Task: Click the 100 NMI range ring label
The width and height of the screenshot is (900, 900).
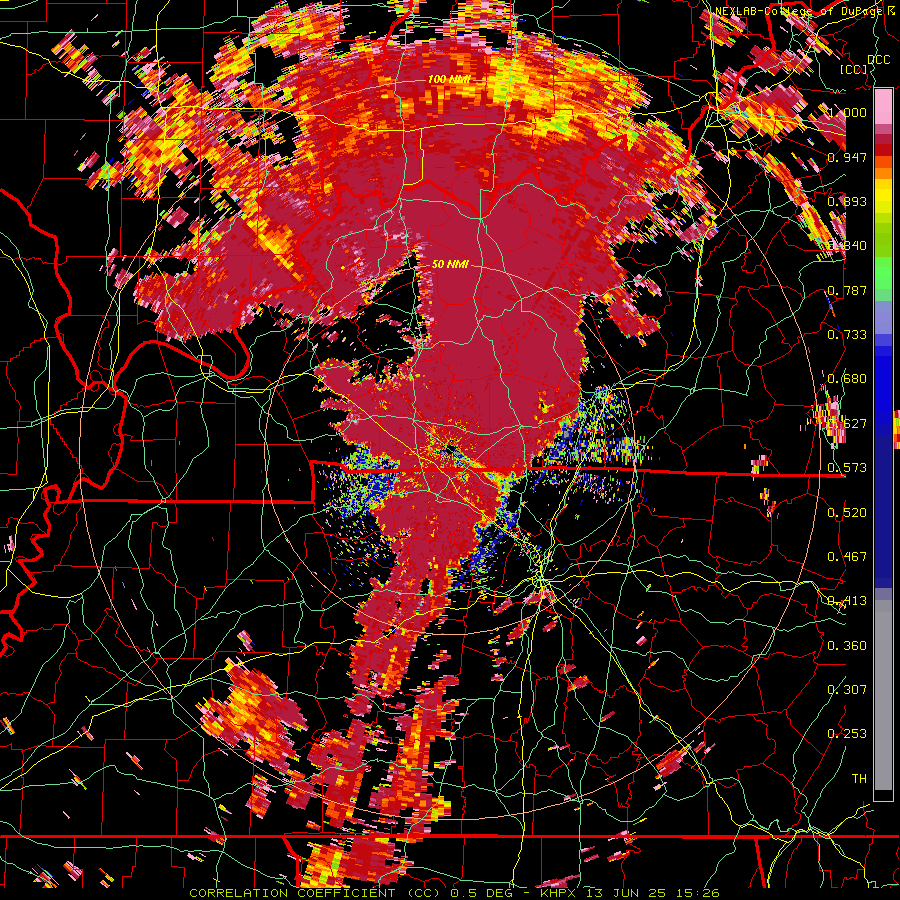Action: tap(449, 79)
